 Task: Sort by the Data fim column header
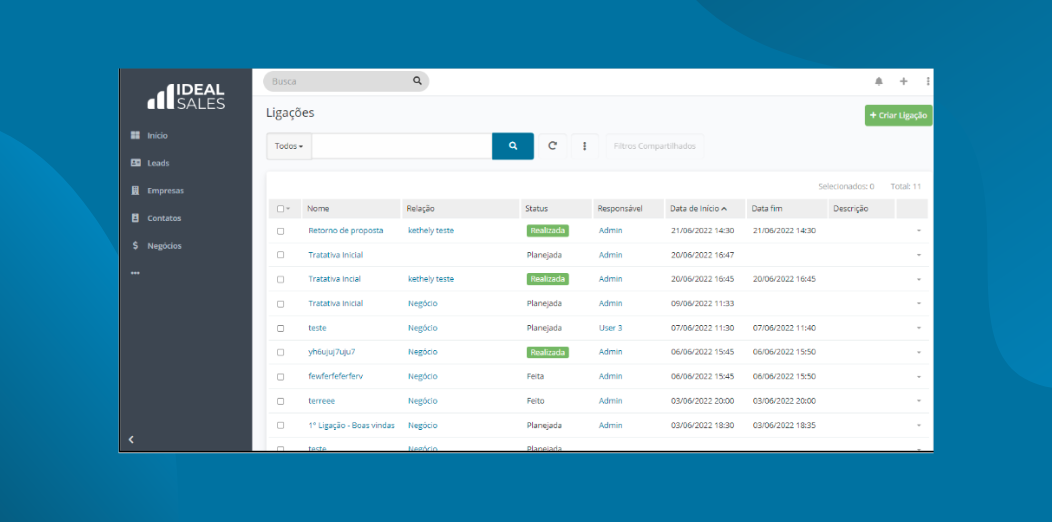coord(767,209)
